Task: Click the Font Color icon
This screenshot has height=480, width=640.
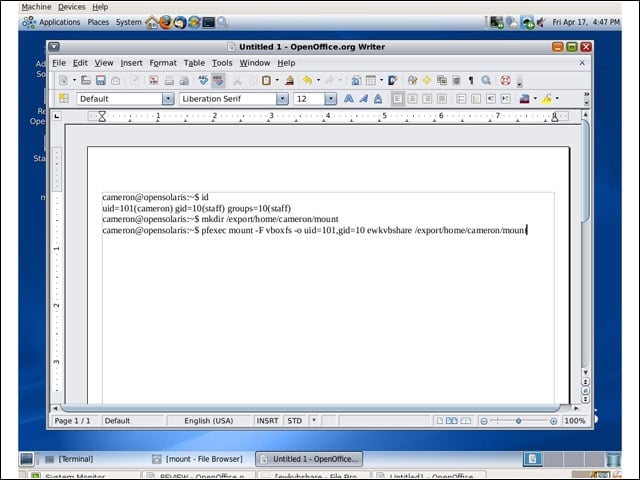Action: pyautogui.click(x=524, y=98)
